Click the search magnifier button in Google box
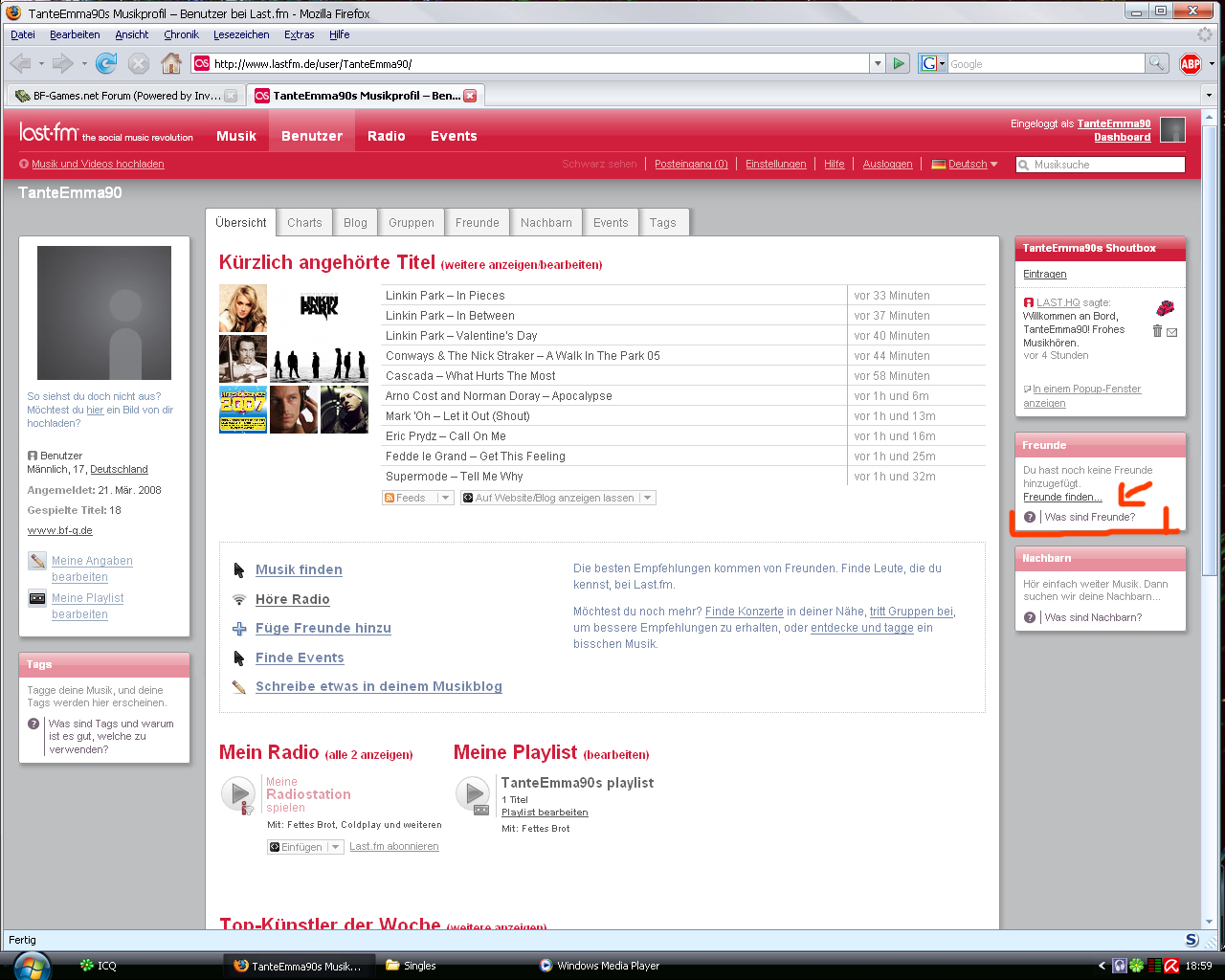 point(1156,64)
